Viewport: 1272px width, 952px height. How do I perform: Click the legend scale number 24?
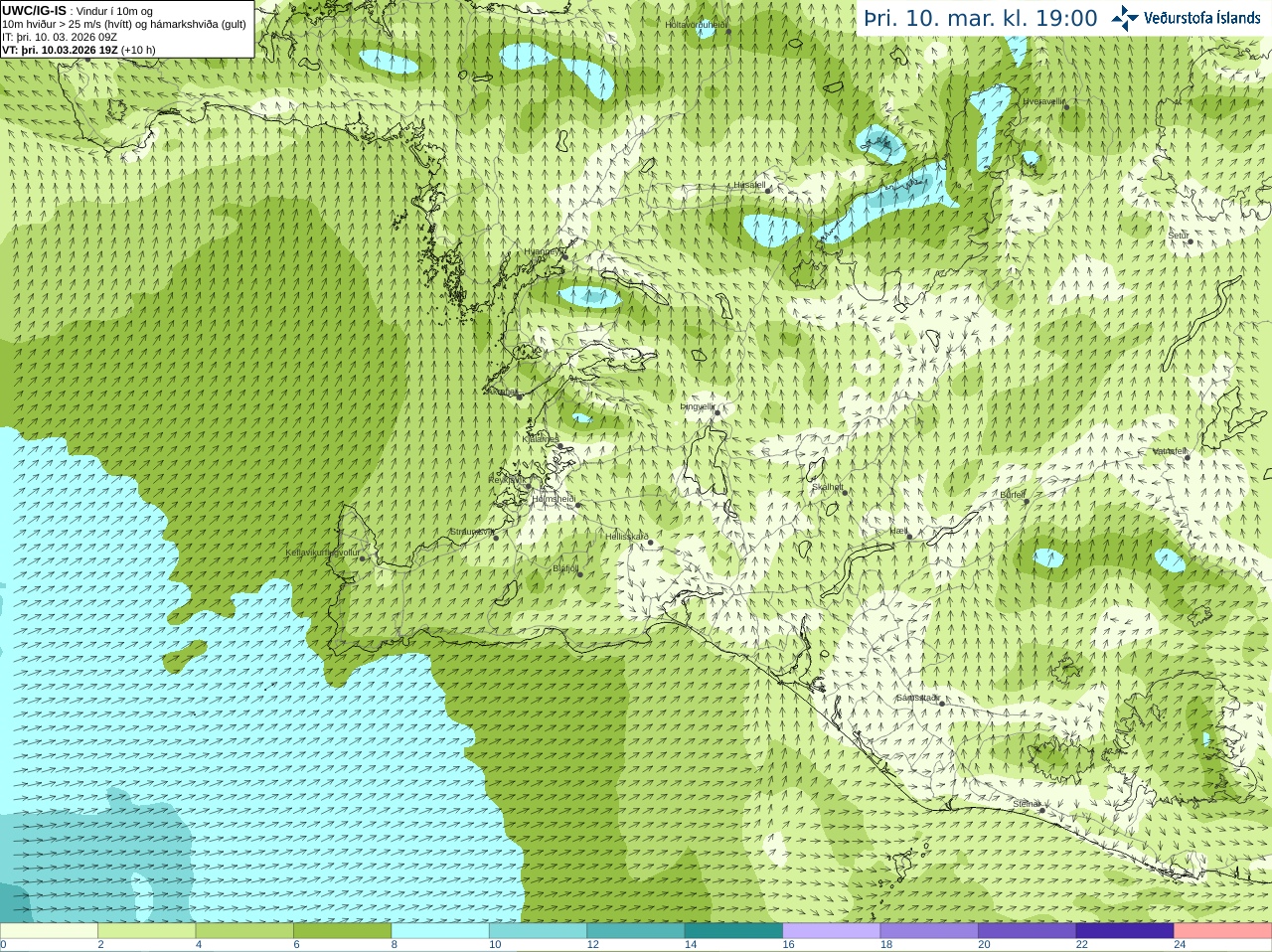[1180, 945]
